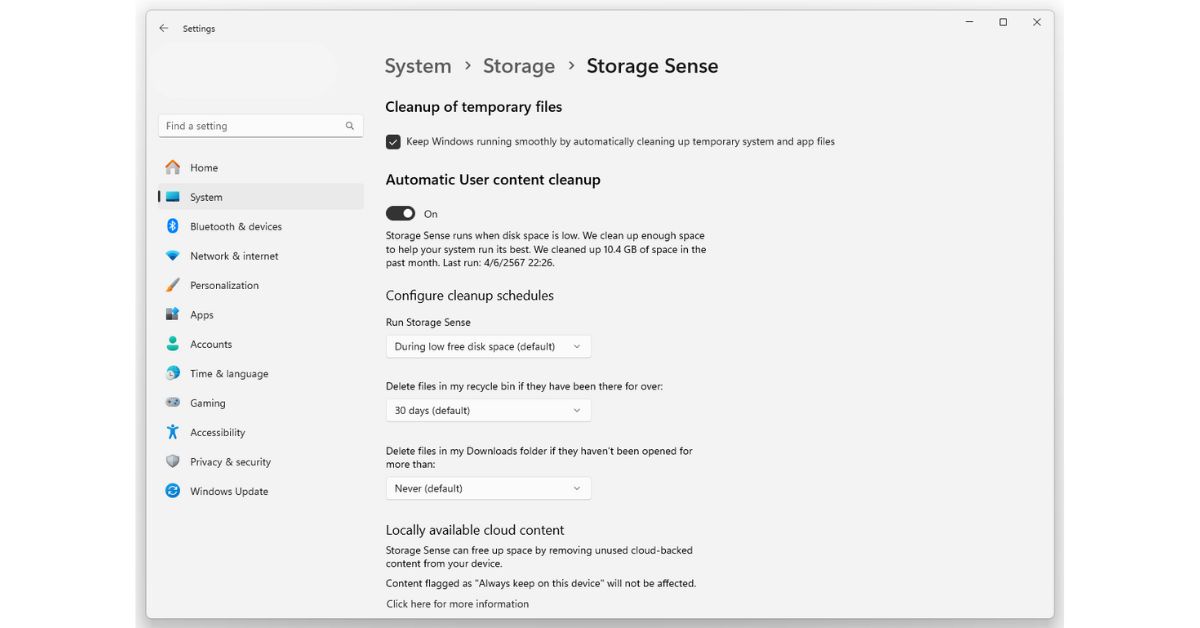Open Accounts settings page
Image resolution: width=1200 pixels, height=628 pixels.
click(x=261, y=344)
